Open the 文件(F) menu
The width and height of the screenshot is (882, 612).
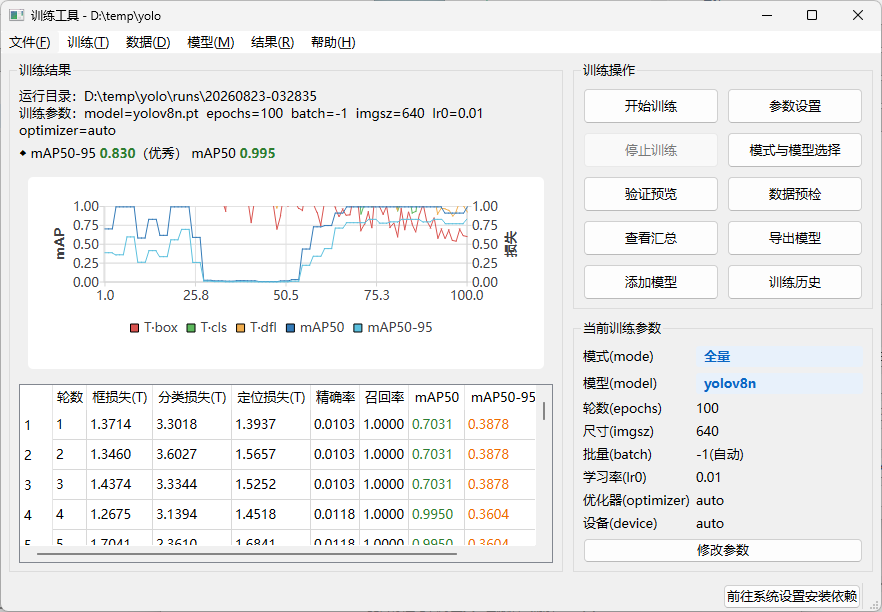[x=30, y=42]
